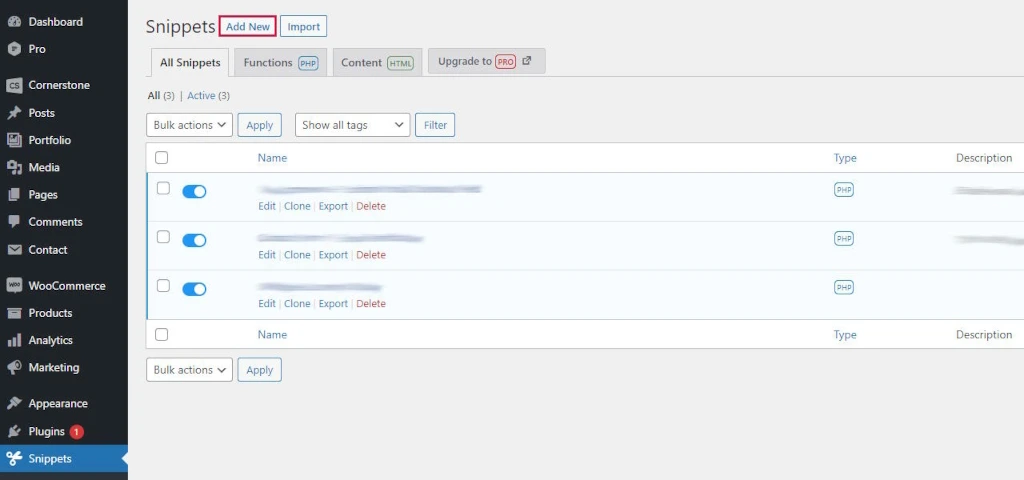The image size is (1024, 480).
Task: Click the WooCommerce logo icon
Action: pyautogui.click(x=14, y=285)
